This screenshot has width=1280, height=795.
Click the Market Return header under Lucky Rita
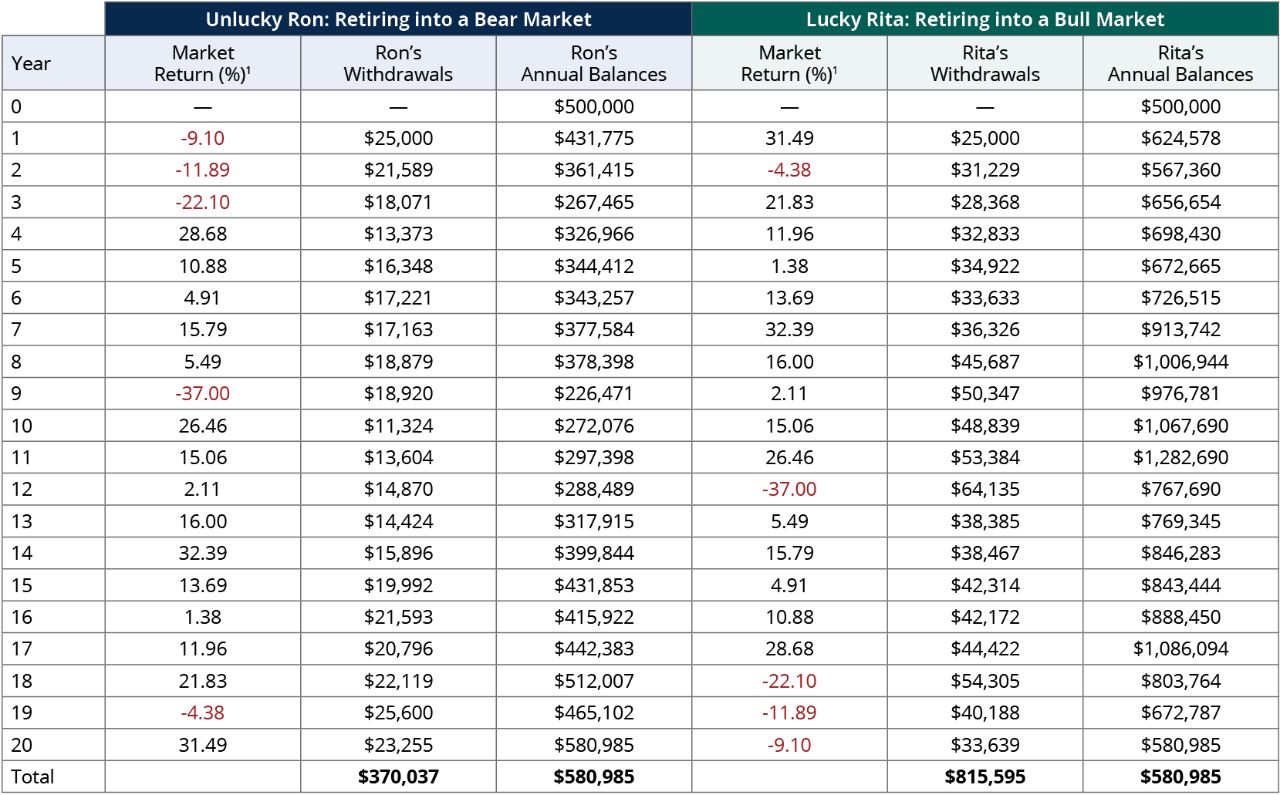789,63
